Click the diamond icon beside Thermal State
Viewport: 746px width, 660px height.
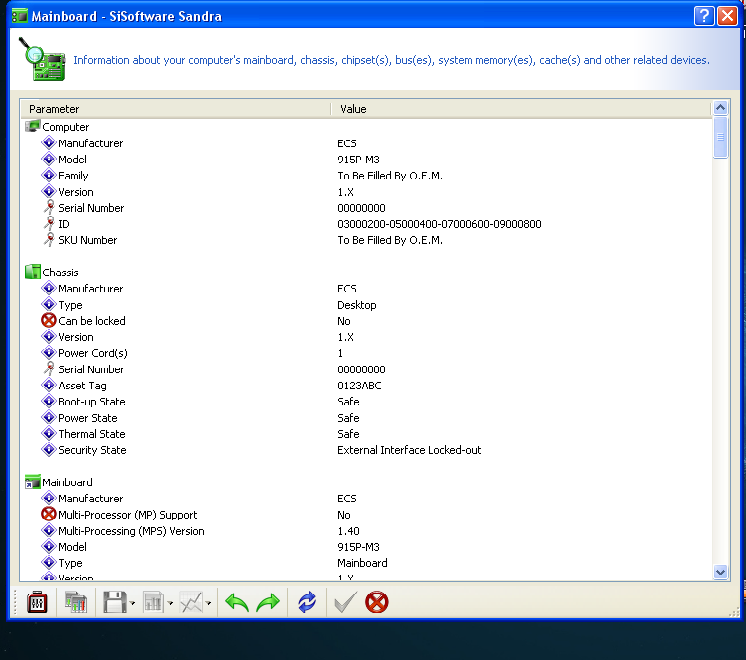(49, 433)
